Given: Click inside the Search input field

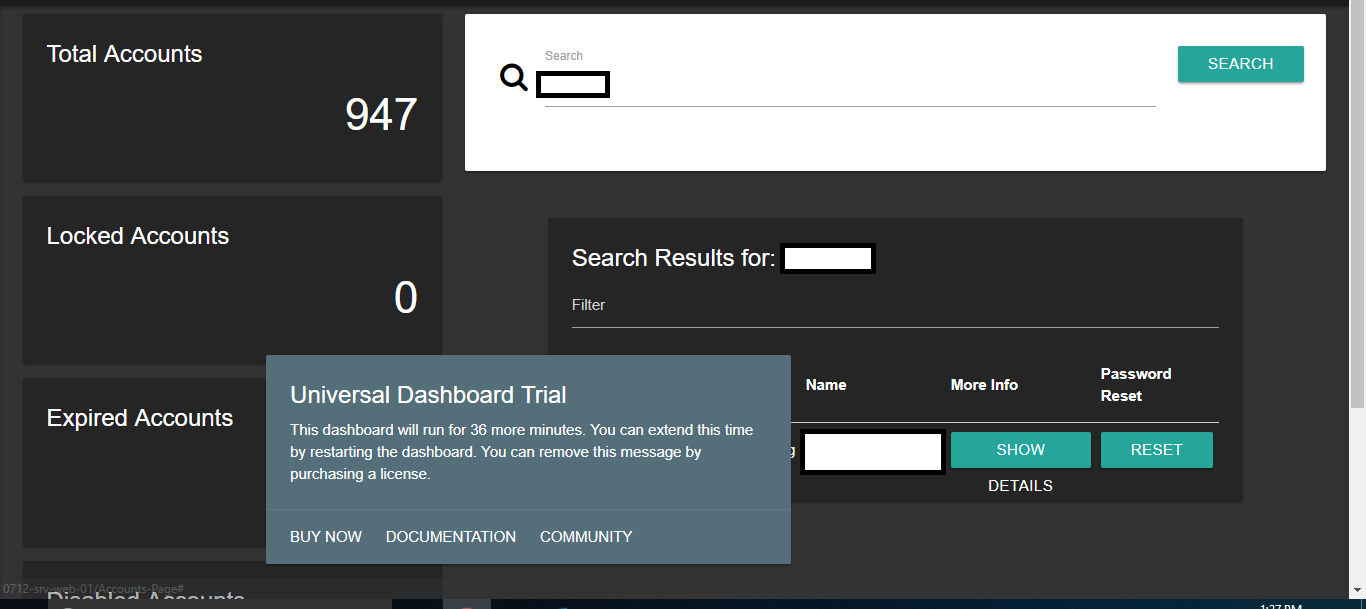Looking at the screenshot, I should (x=572, y=84).
